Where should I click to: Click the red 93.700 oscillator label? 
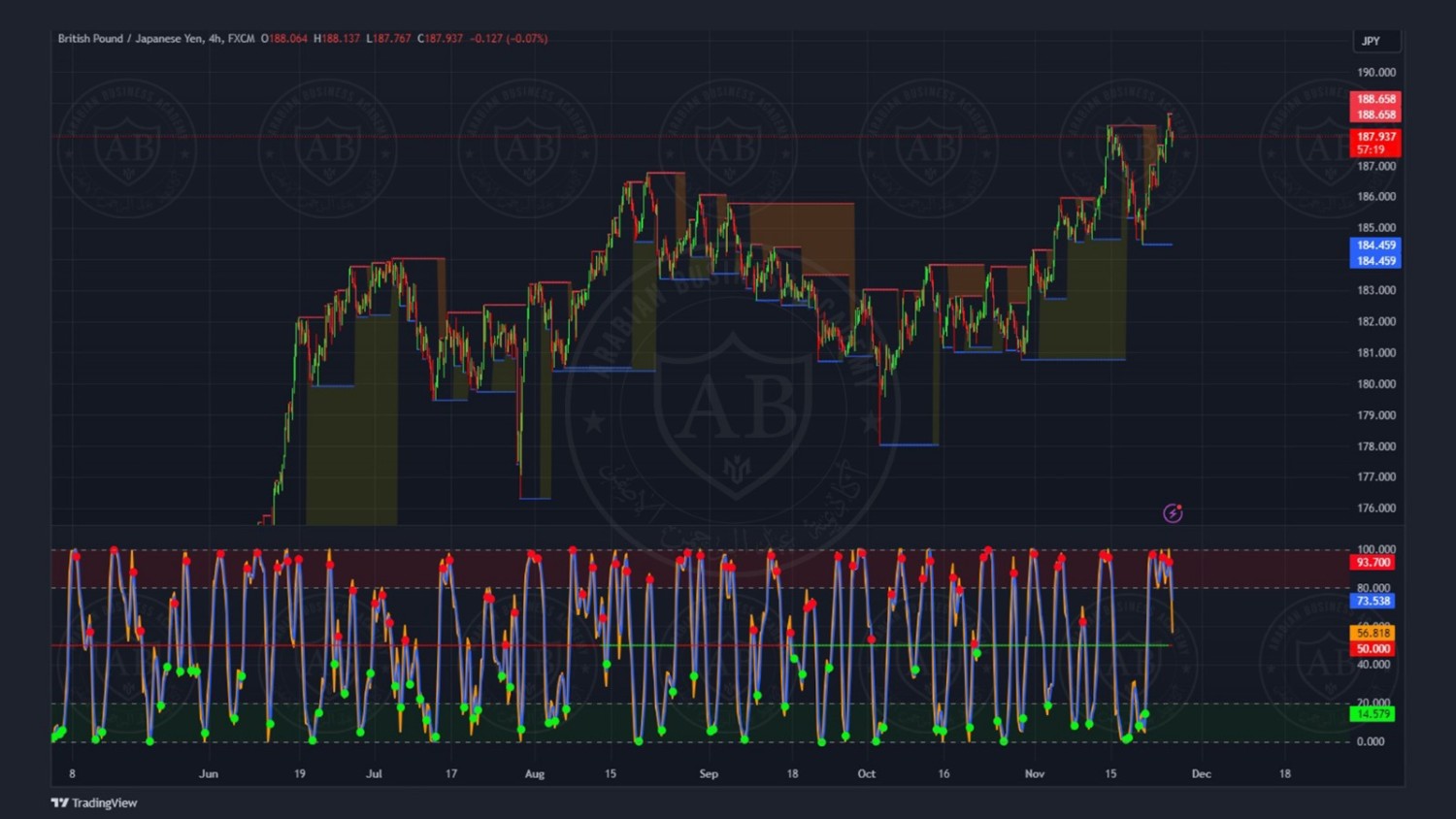pyautogui.click(x=1373, y=563)
